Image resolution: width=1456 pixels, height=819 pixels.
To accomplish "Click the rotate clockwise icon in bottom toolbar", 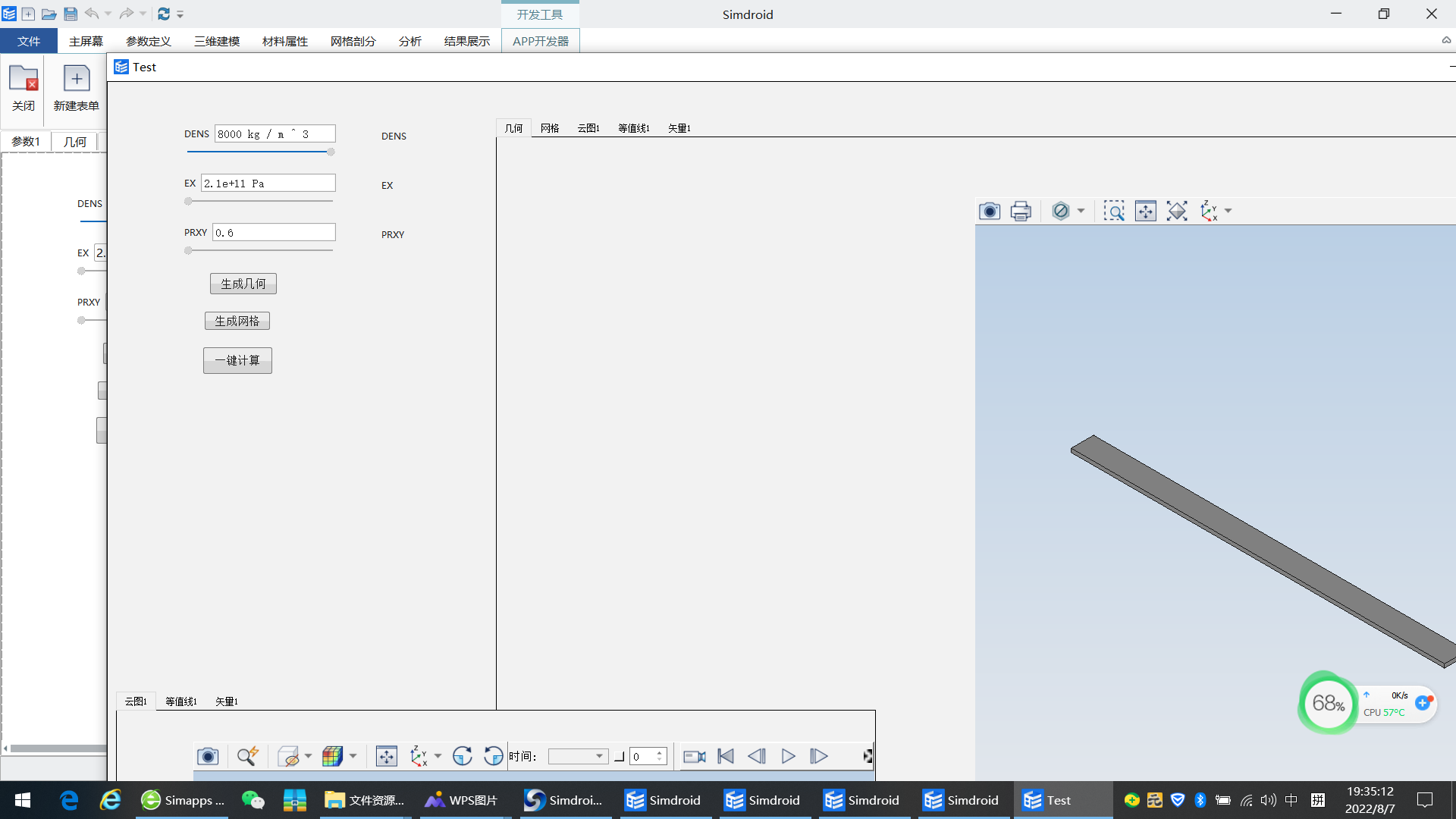I will click(463, 756).
